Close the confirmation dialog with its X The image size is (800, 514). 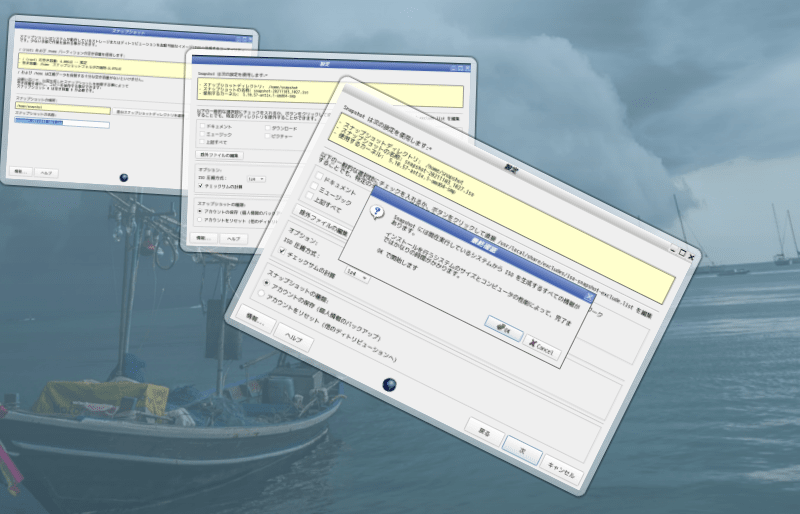click(x=588, y=297)
